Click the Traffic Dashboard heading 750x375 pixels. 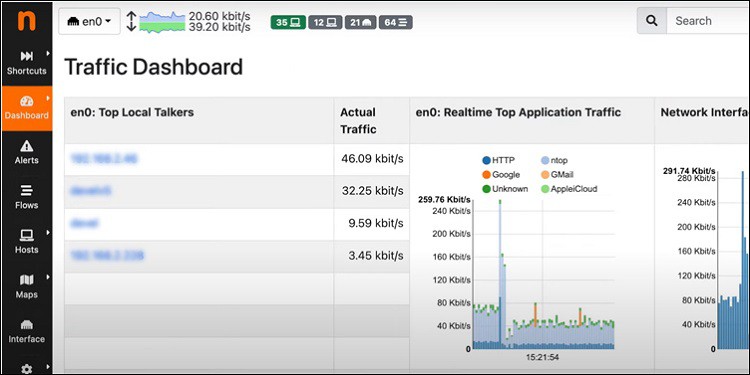click(154, 67)
